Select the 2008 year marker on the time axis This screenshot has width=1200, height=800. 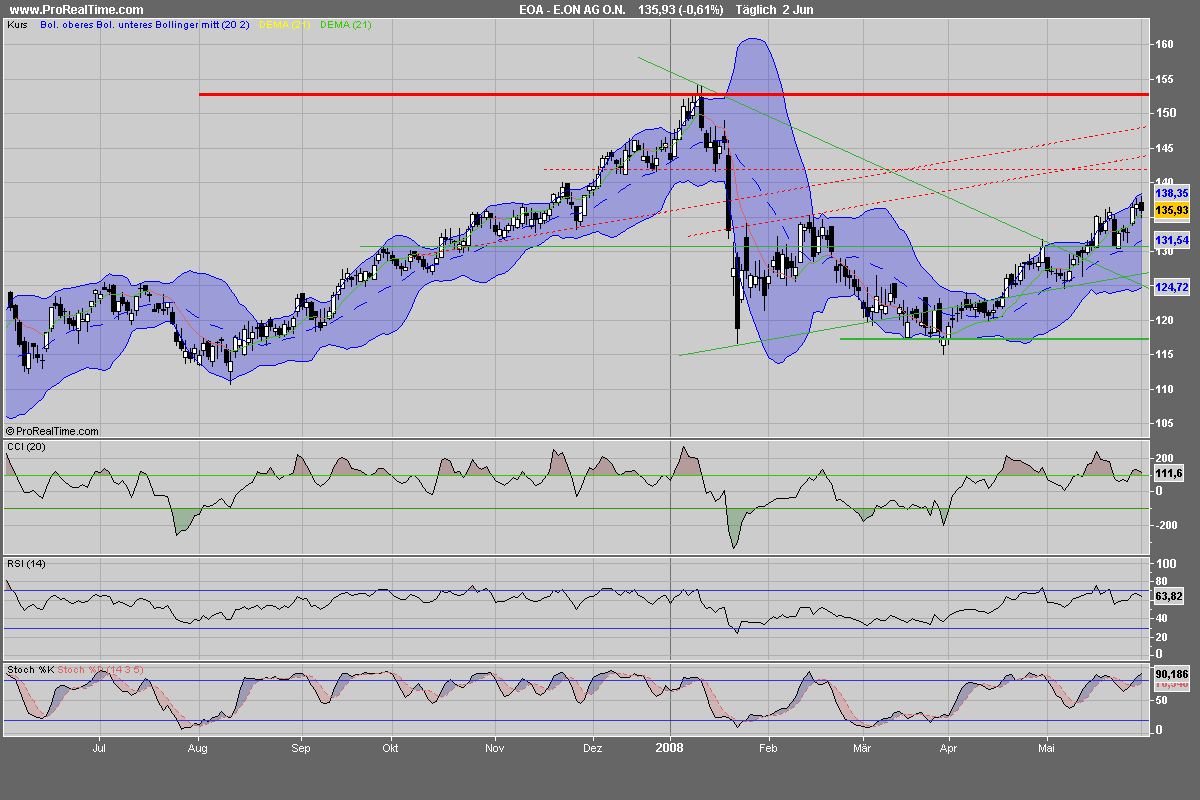pyautogui.click(x=669, y=746)
